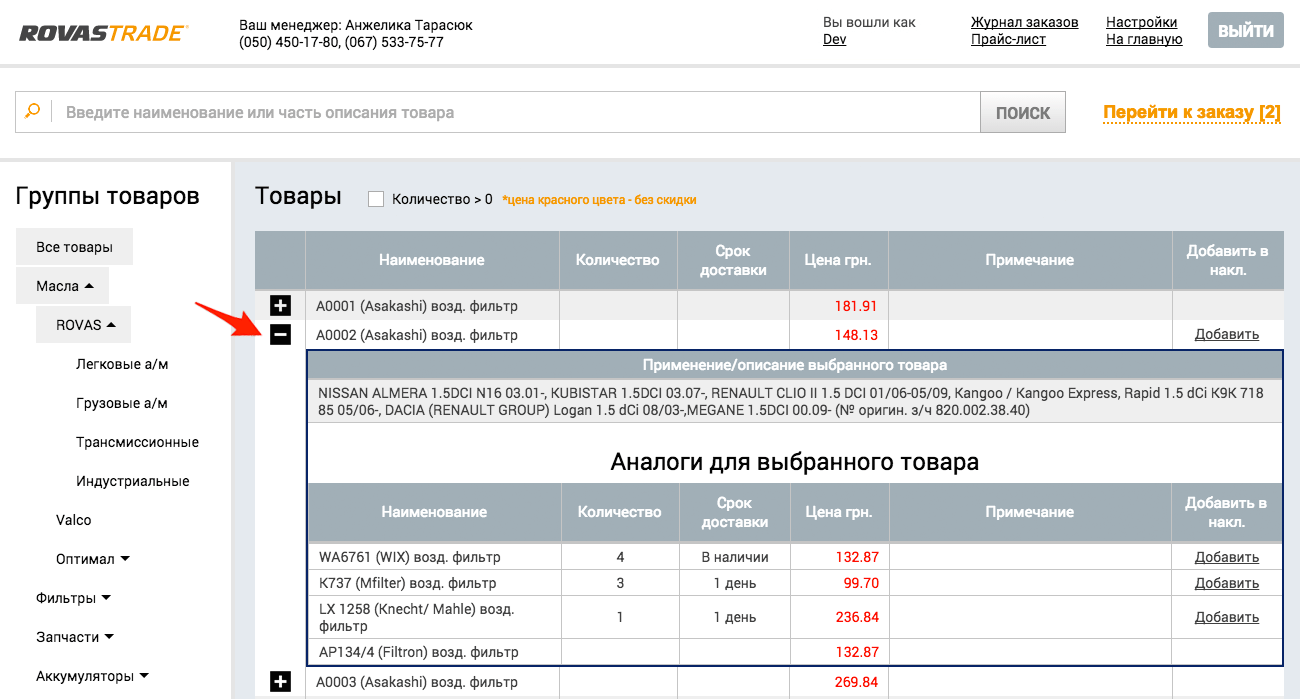Expand row A0003 with plus icon
1300x699 pixels.
point(280,682)
